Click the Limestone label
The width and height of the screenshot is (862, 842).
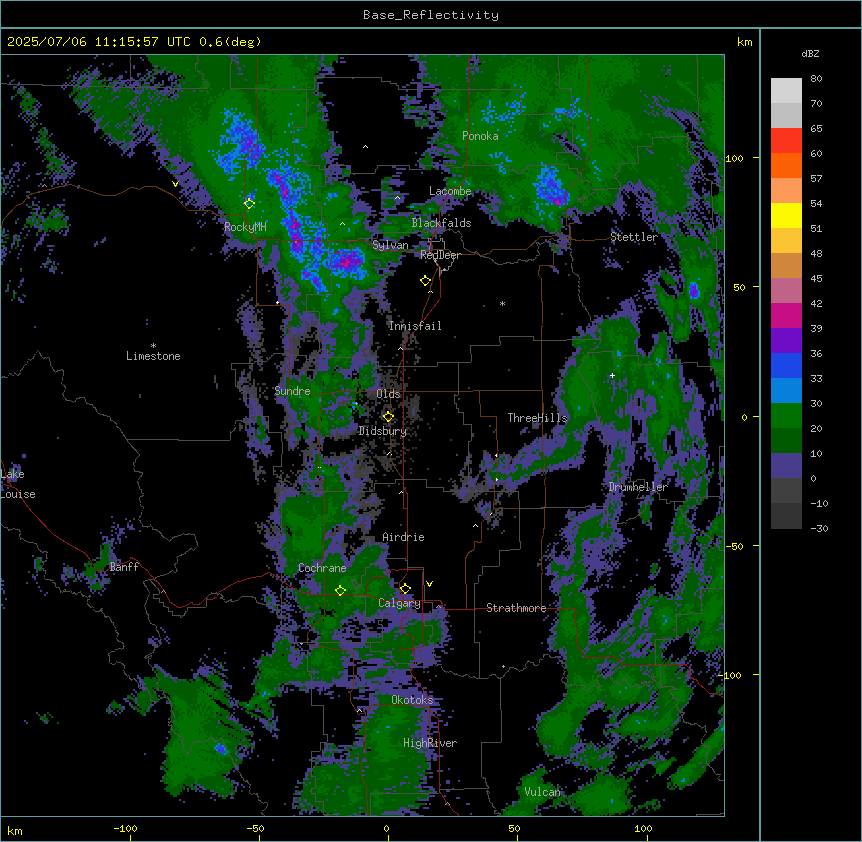click(153, 356)
